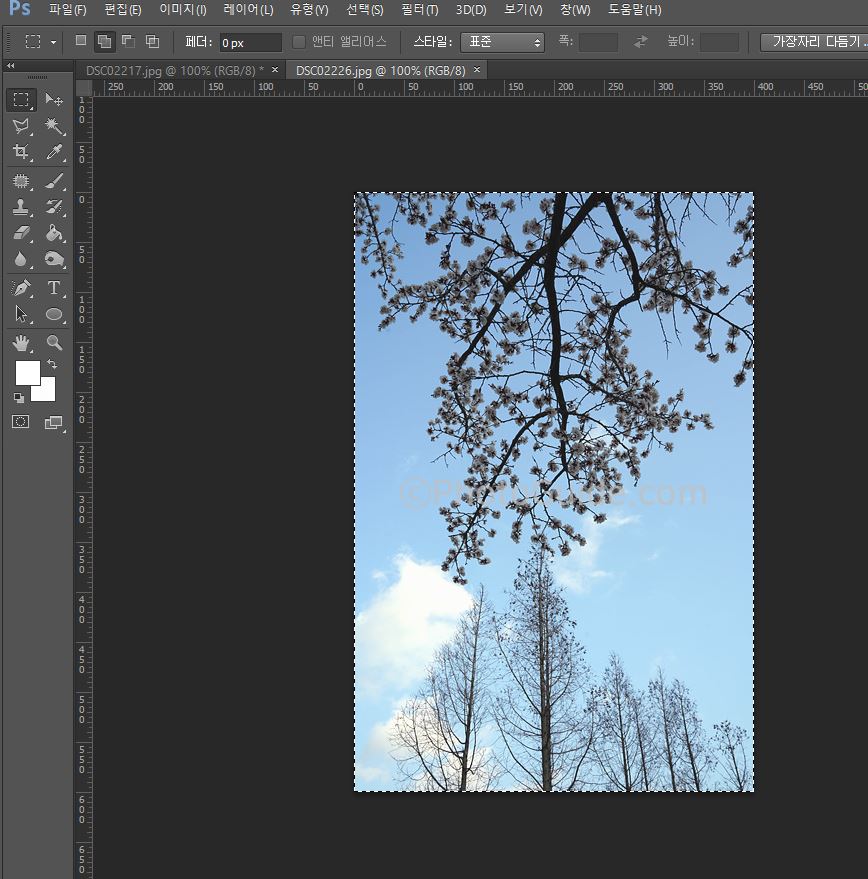Image resolution: width=868 pixels, height=879 pixels.
Task: Open the 도움말(H) menu
Action: (635, 10)
